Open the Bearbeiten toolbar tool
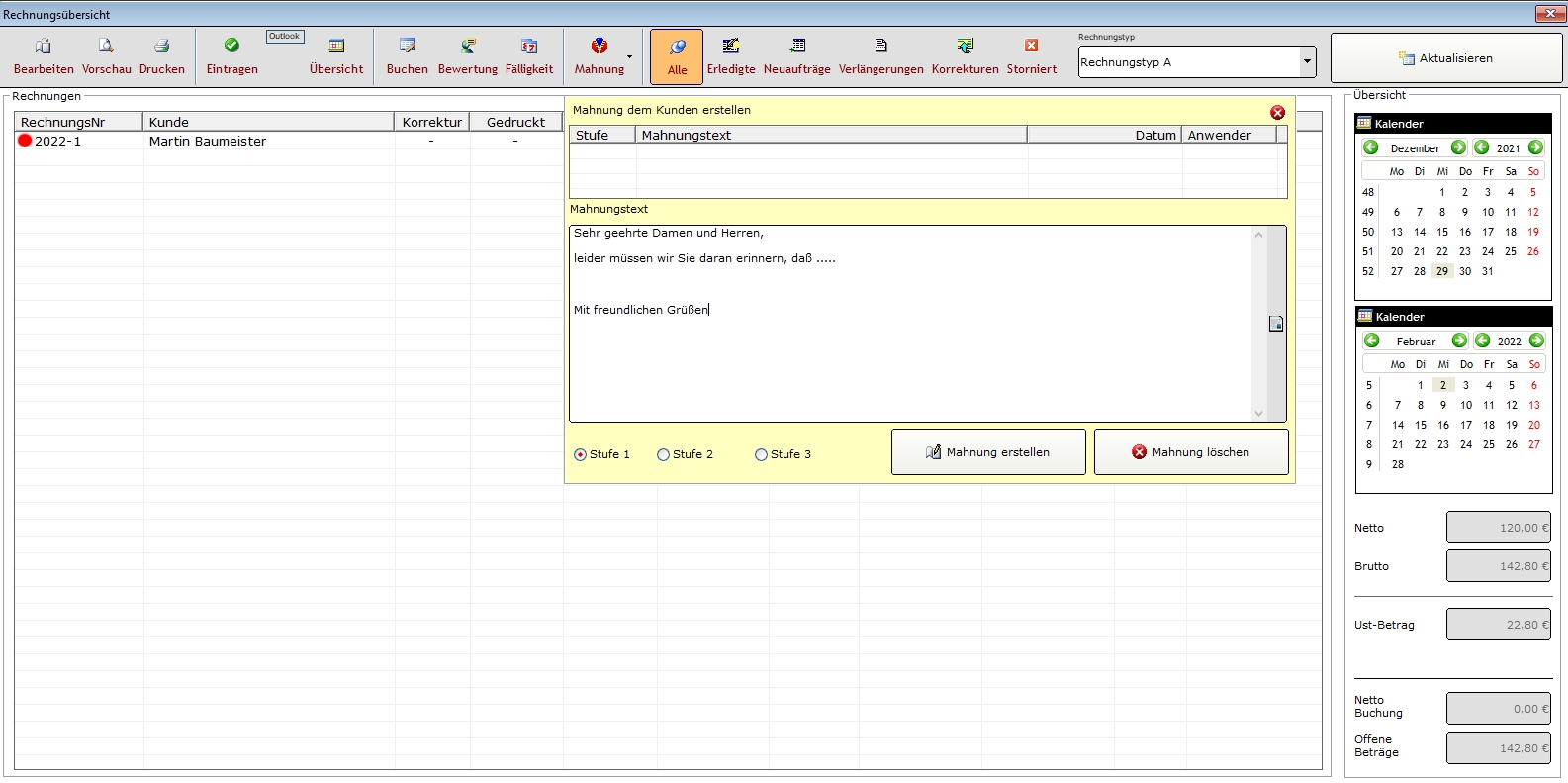The height and width of the screenshot is (783, 1568). [44, 56]
